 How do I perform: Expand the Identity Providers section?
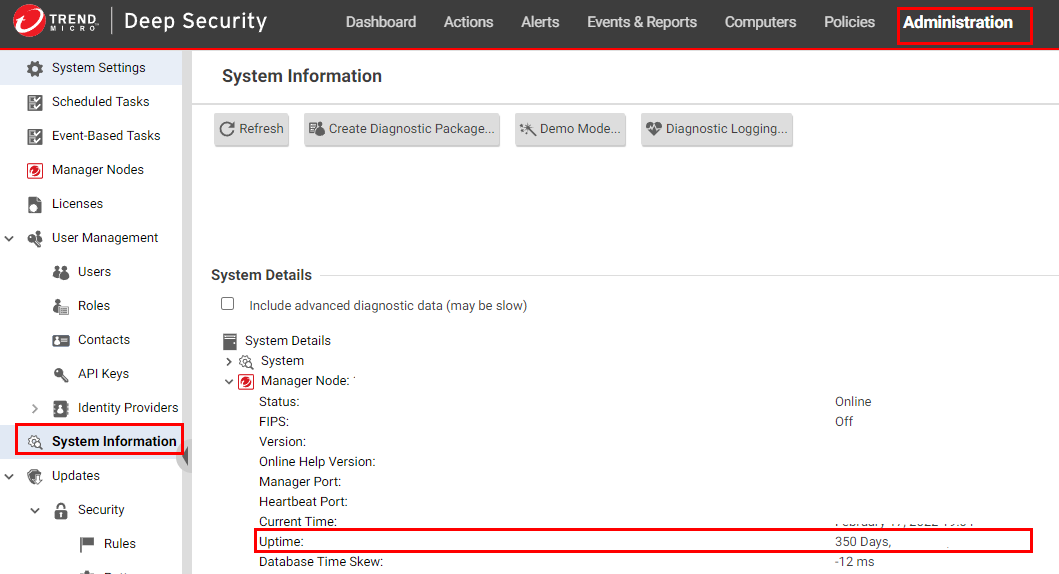pyautogui.click(x=35, y=409)
